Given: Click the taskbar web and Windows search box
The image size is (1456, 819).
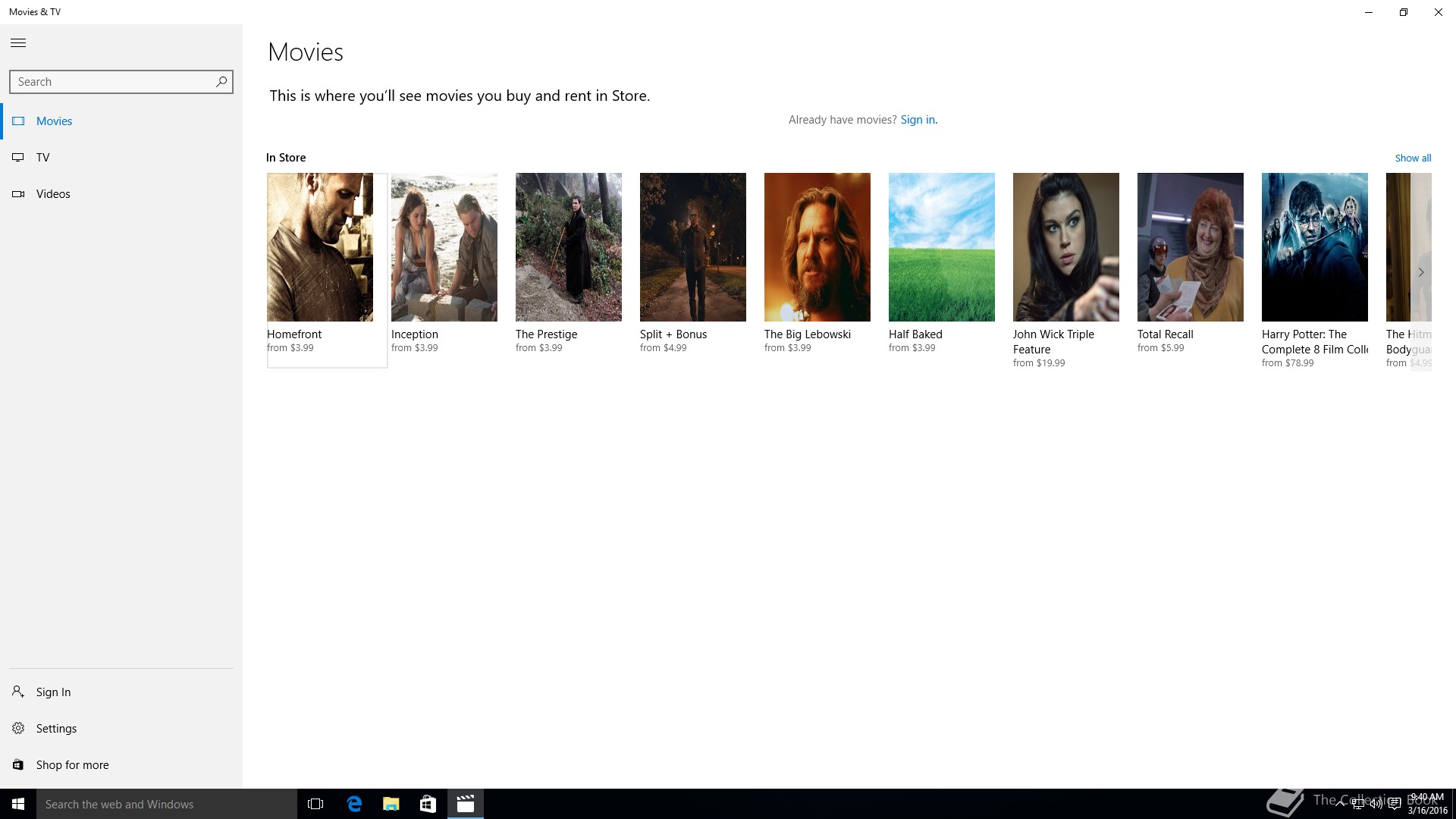Looking at the screenshot, I should [167, 804].
